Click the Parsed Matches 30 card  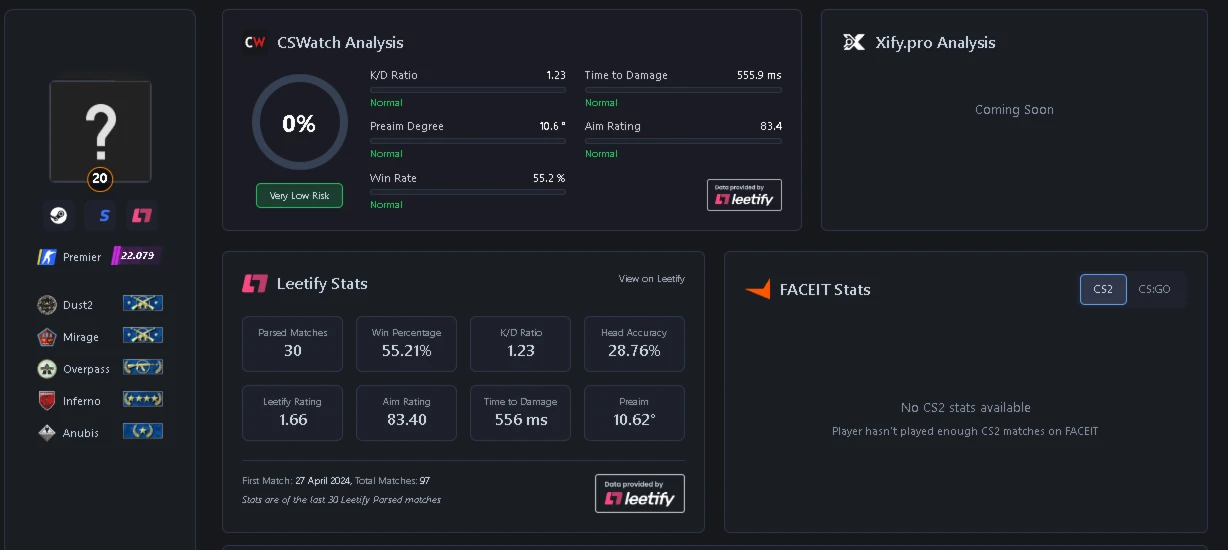(292, 344)
